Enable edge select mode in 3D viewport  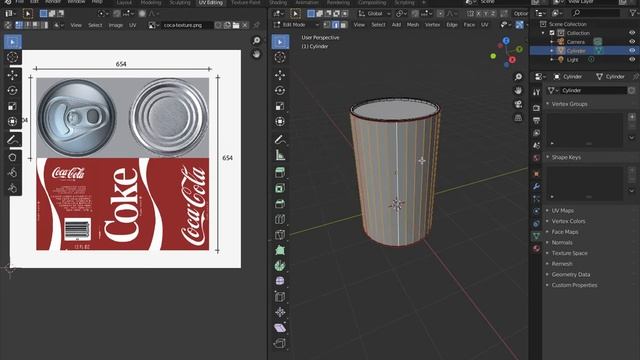(x=336, y=25)
